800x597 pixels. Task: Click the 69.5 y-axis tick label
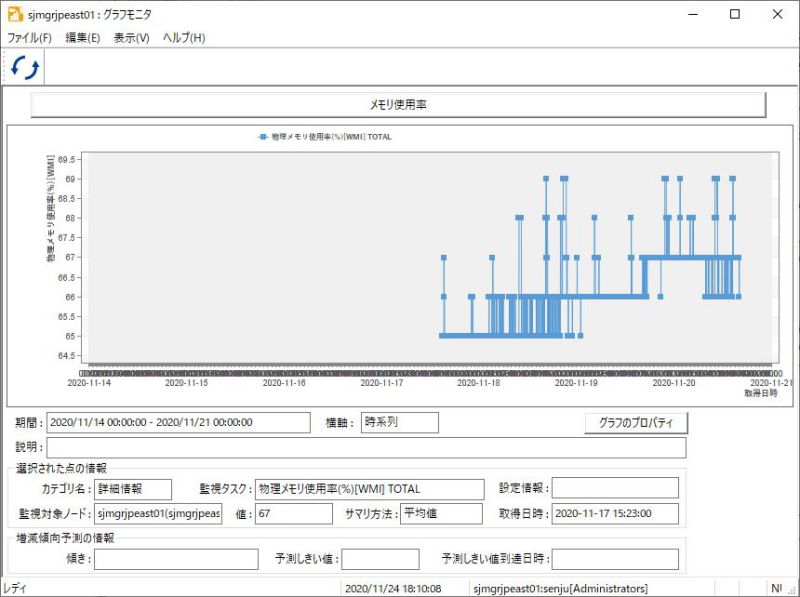(66, 160)
